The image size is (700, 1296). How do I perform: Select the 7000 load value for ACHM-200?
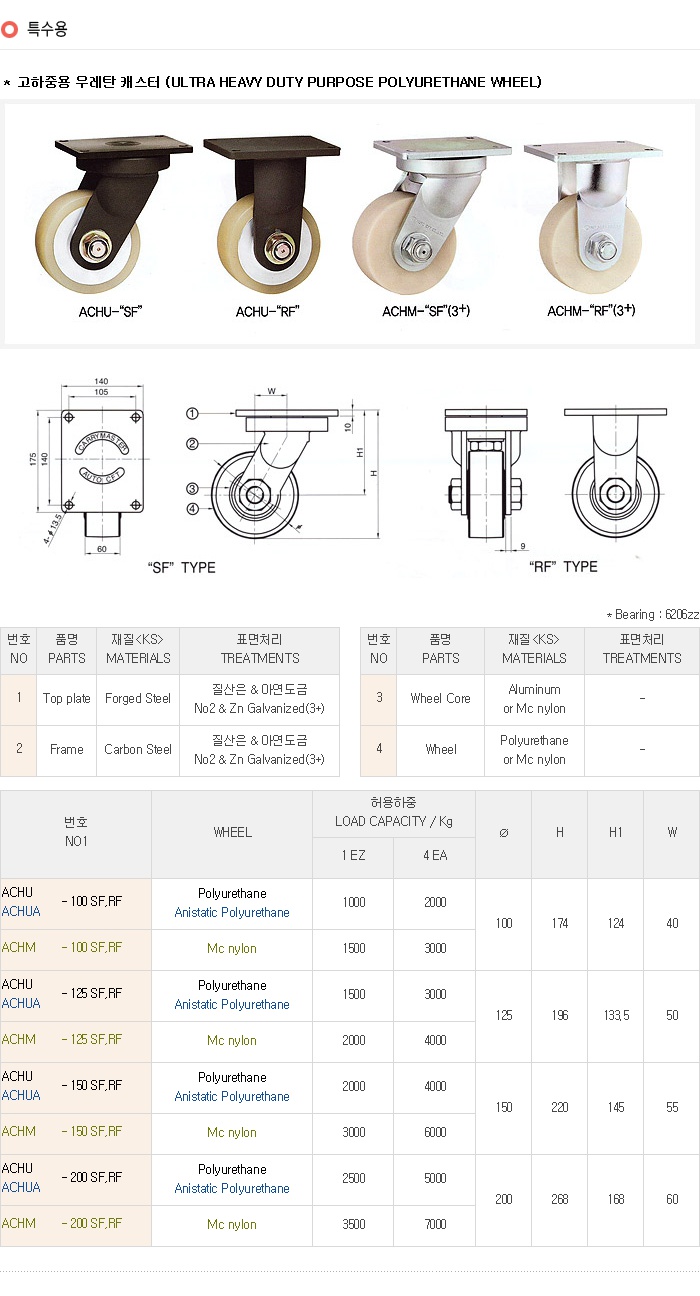(x=435, y=1225)
